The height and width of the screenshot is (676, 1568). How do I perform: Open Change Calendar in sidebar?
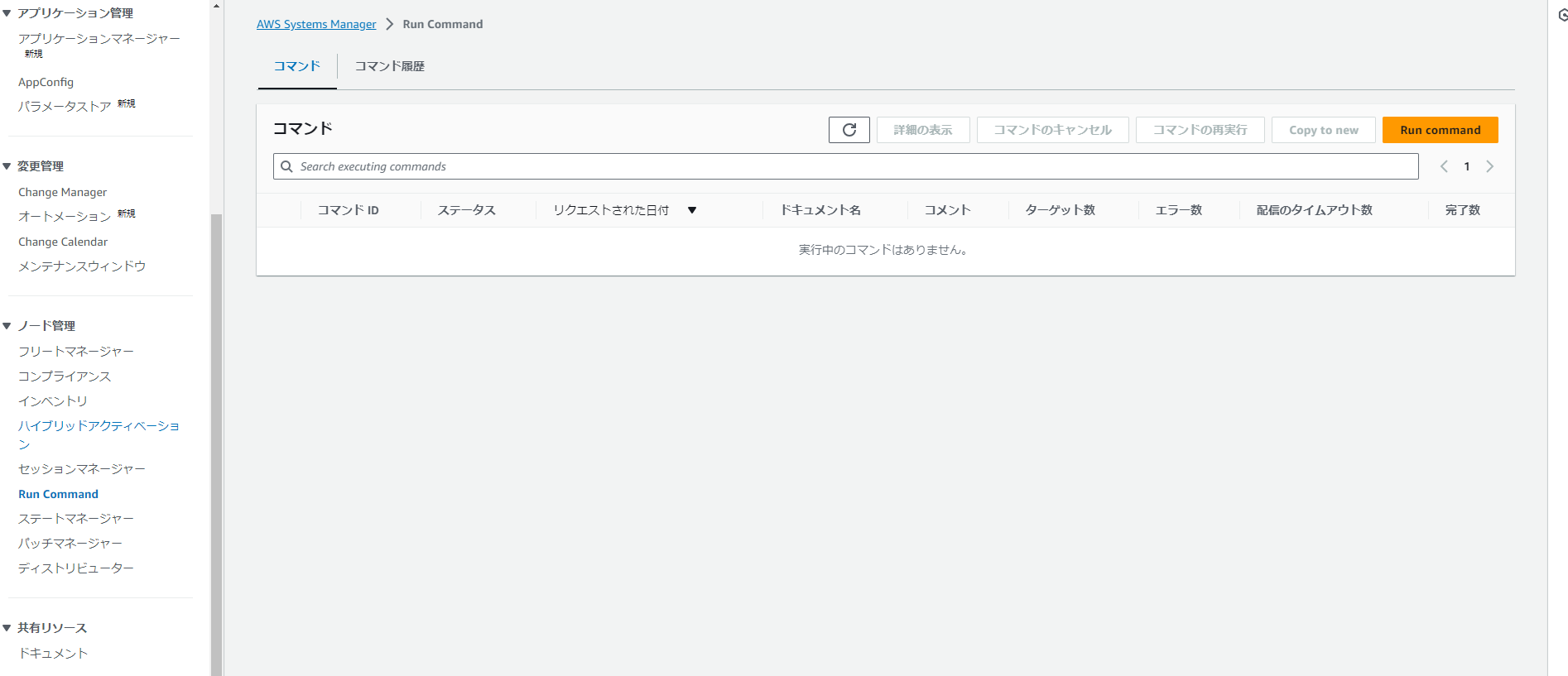pos(63,242)
